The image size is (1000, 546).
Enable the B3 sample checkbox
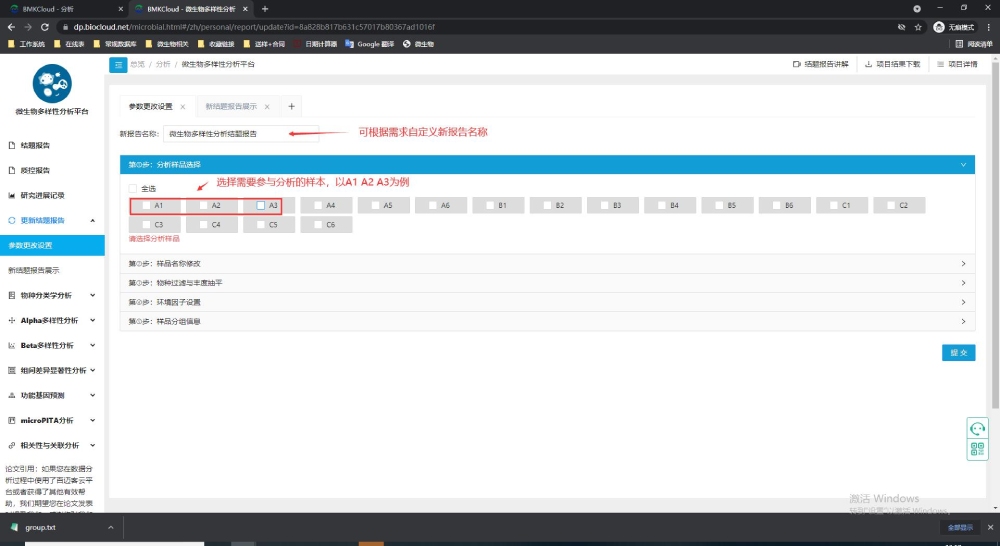click(x=604, y=205)
